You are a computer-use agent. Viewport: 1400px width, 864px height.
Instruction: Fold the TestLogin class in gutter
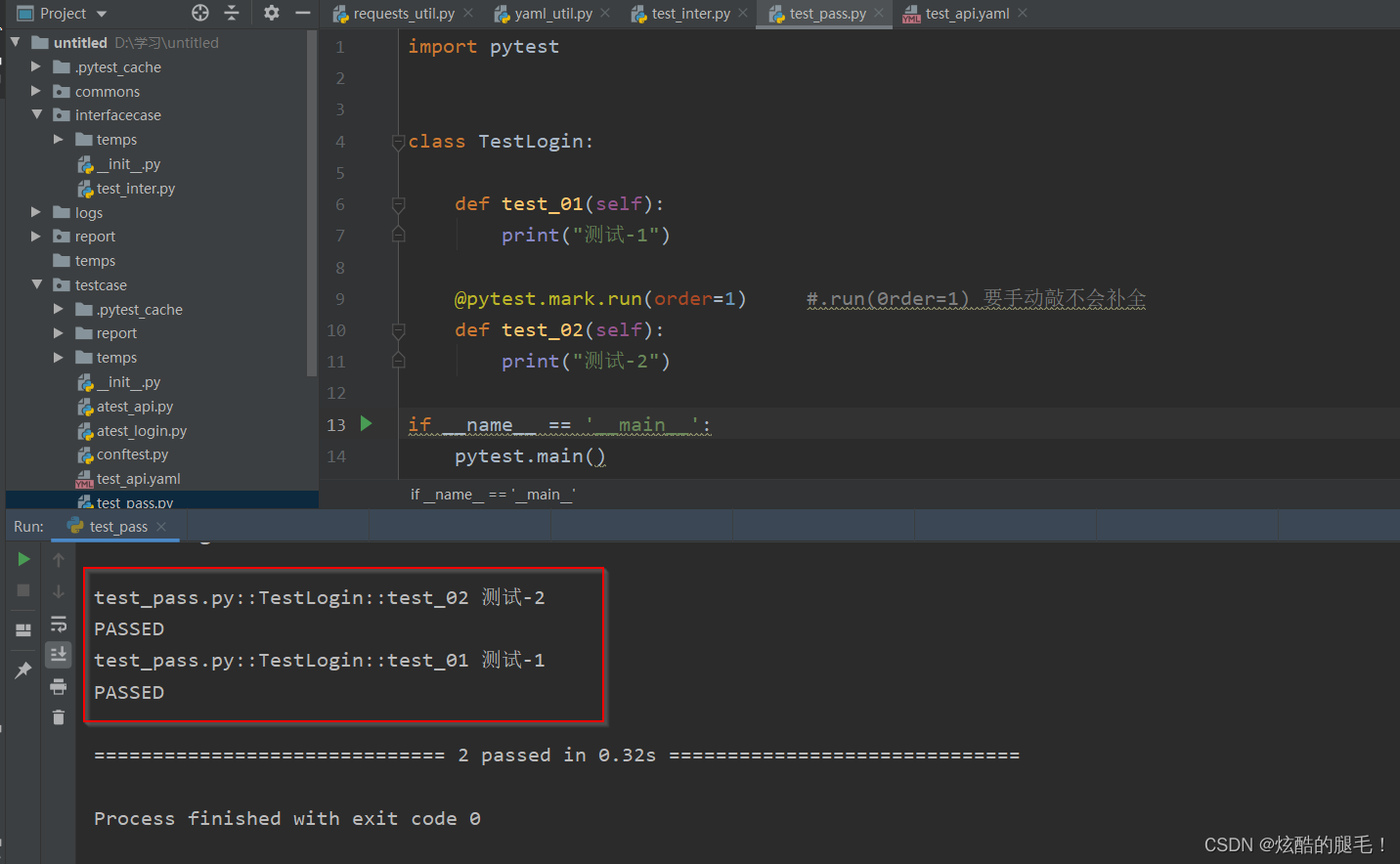point(398,143)
